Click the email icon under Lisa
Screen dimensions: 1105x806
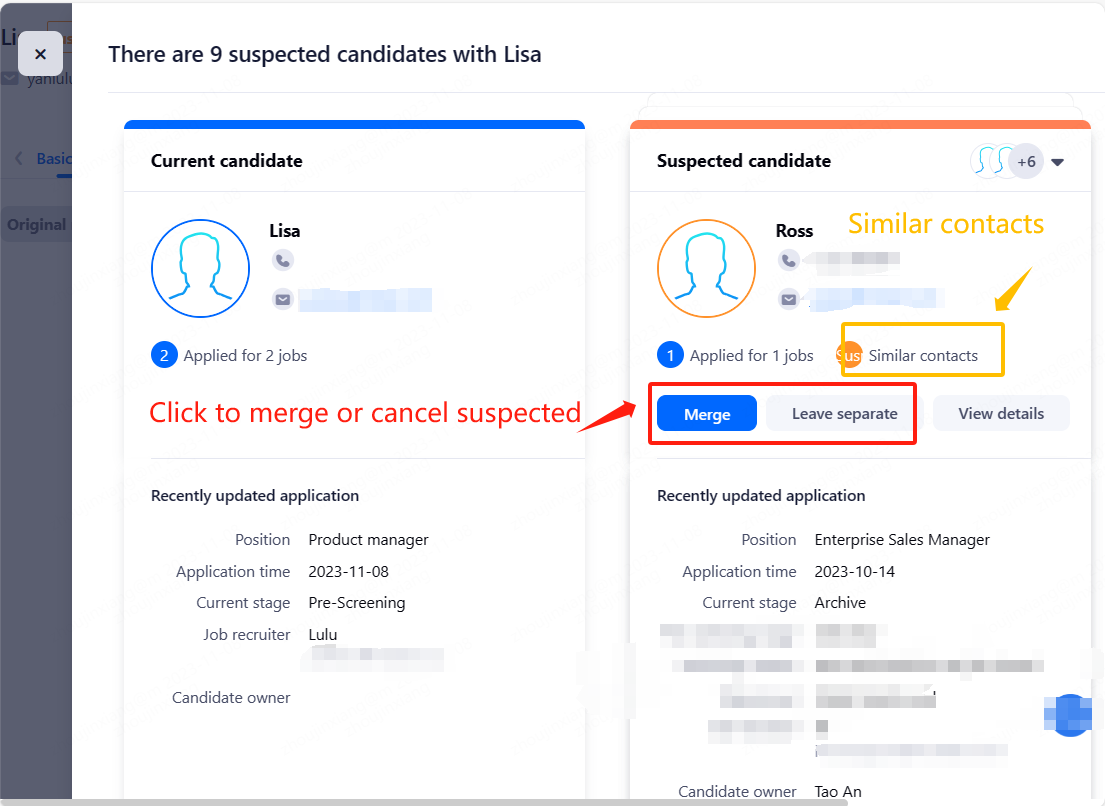point(283,299)
